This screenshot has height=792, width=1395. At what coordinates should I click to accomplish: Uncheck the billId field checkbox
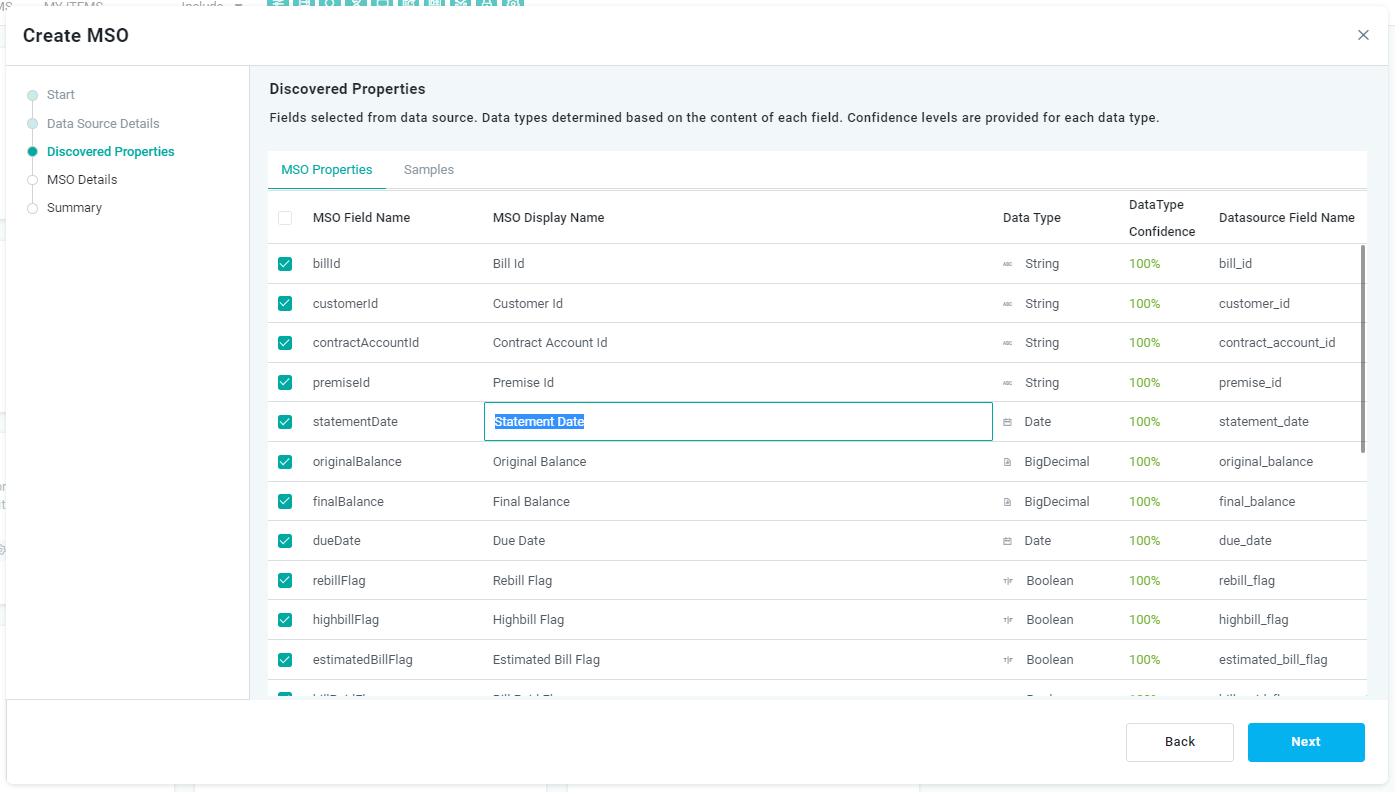285,264
